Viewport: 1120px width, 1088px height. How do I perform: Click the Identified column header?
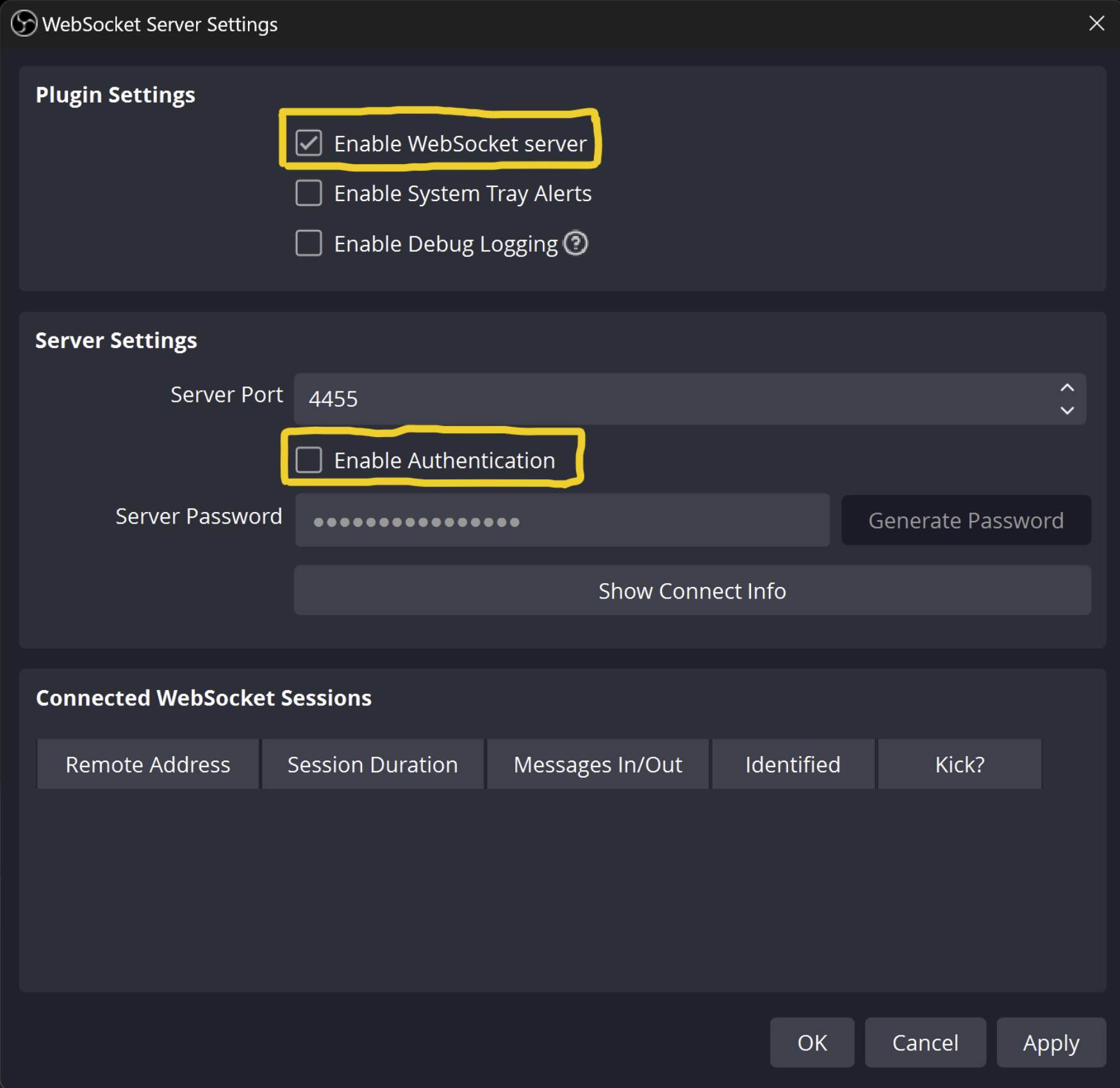793,764
